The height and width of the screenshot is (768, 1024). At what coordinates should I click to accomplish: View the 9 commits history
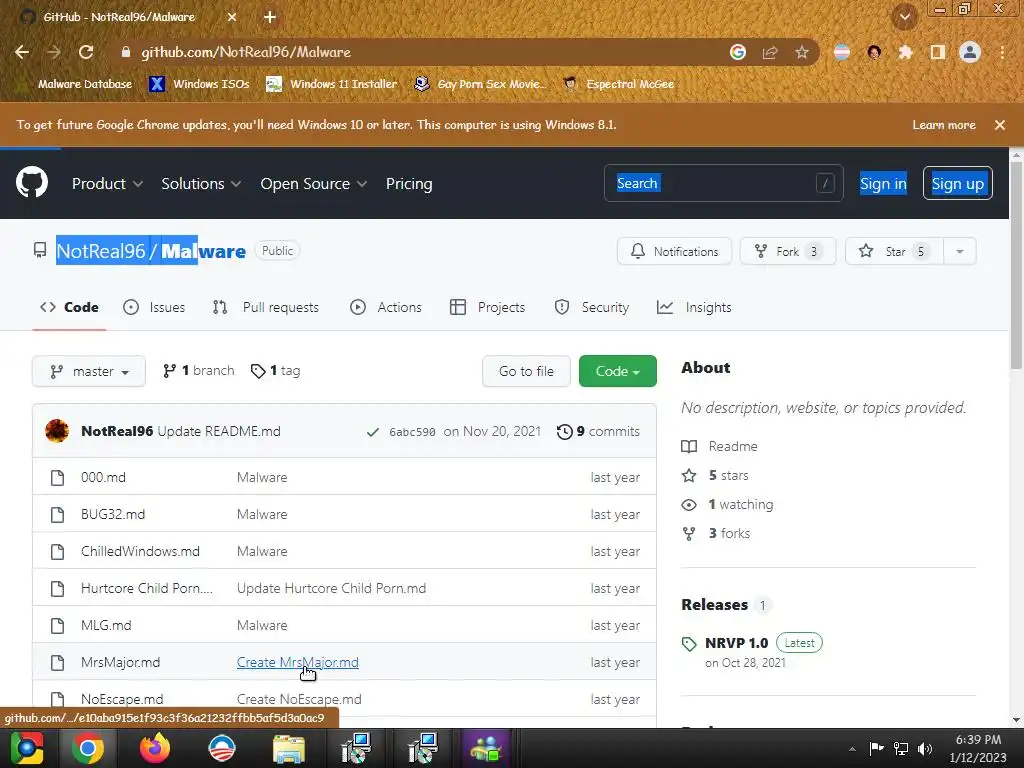tap(598, 432)
